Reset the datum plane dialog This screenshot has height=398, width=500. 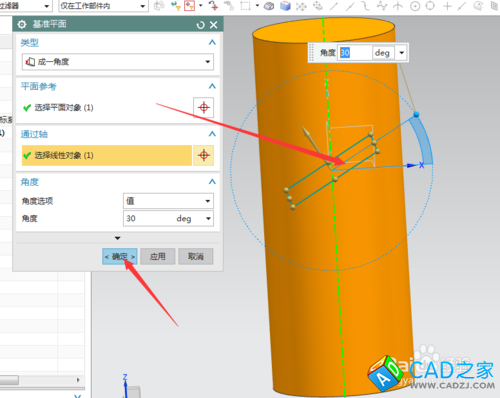[200, 25]
